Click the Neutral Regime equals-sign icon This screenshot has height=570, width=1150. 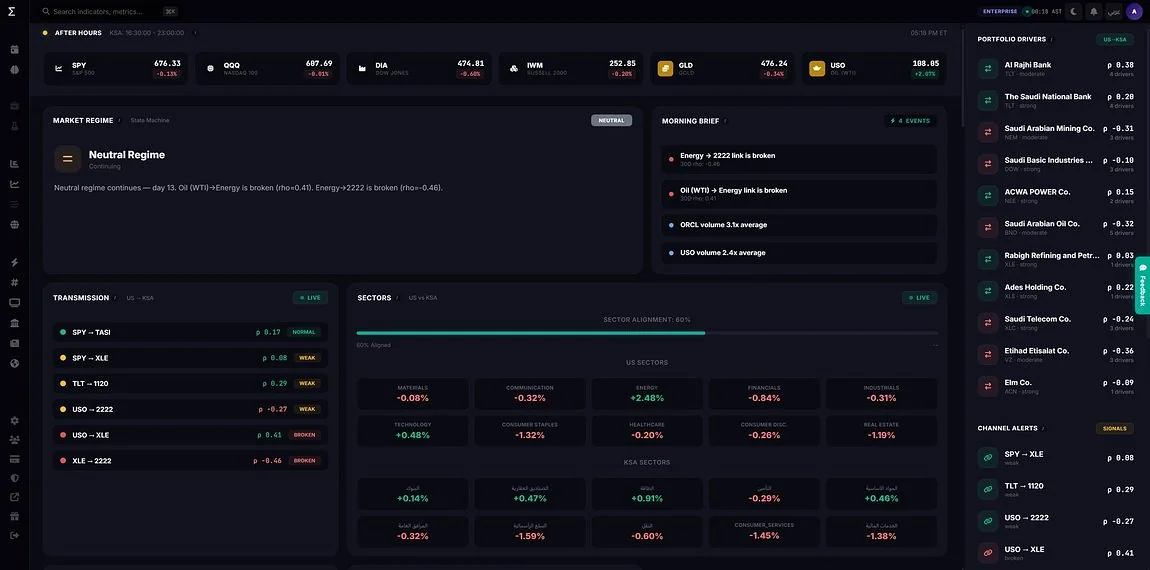point(67,158)
